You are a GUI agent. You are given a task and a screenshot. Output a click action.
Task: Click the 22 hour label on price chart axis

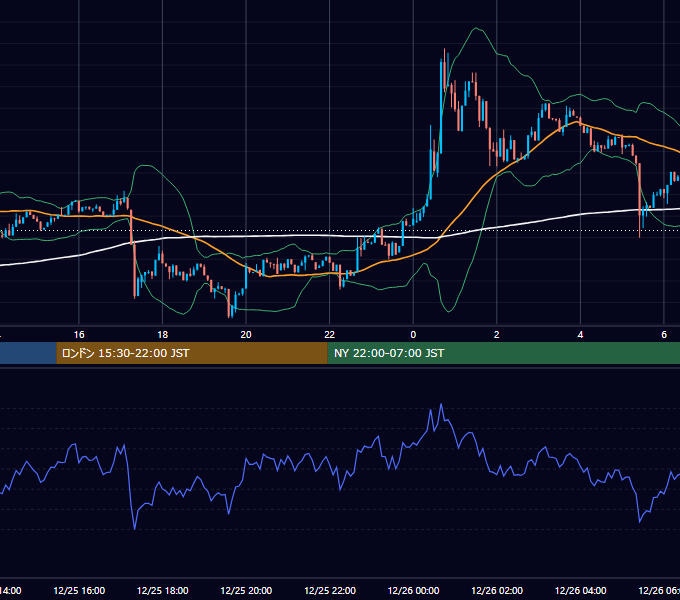coord(330,335)
